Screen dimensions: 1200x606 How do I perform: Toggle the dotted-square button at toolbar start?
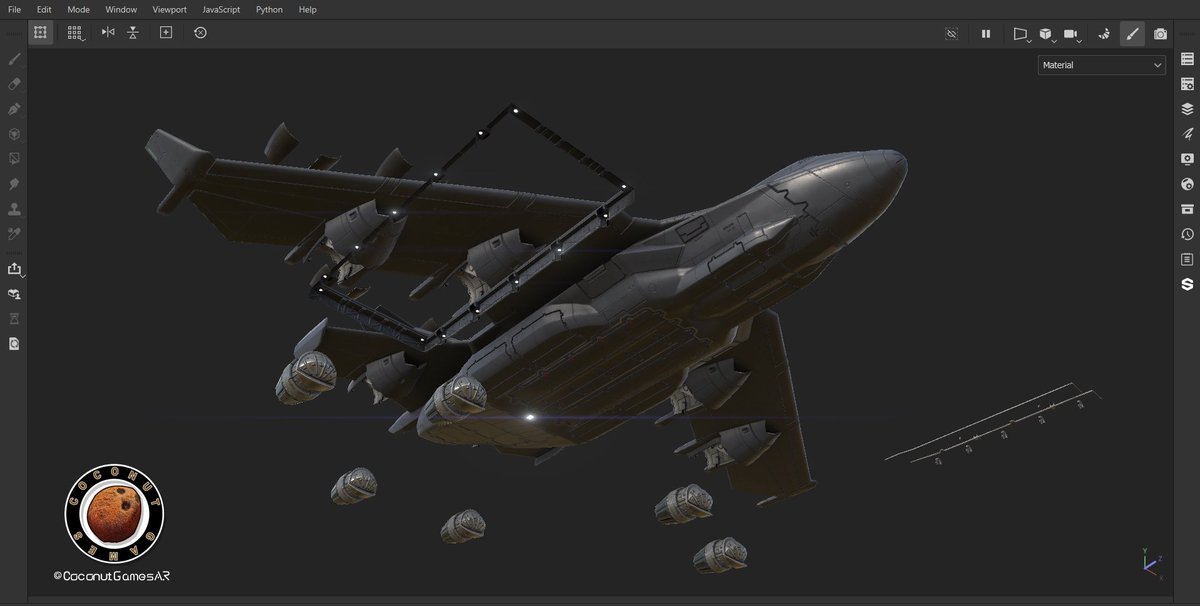(x=40, y=33)
